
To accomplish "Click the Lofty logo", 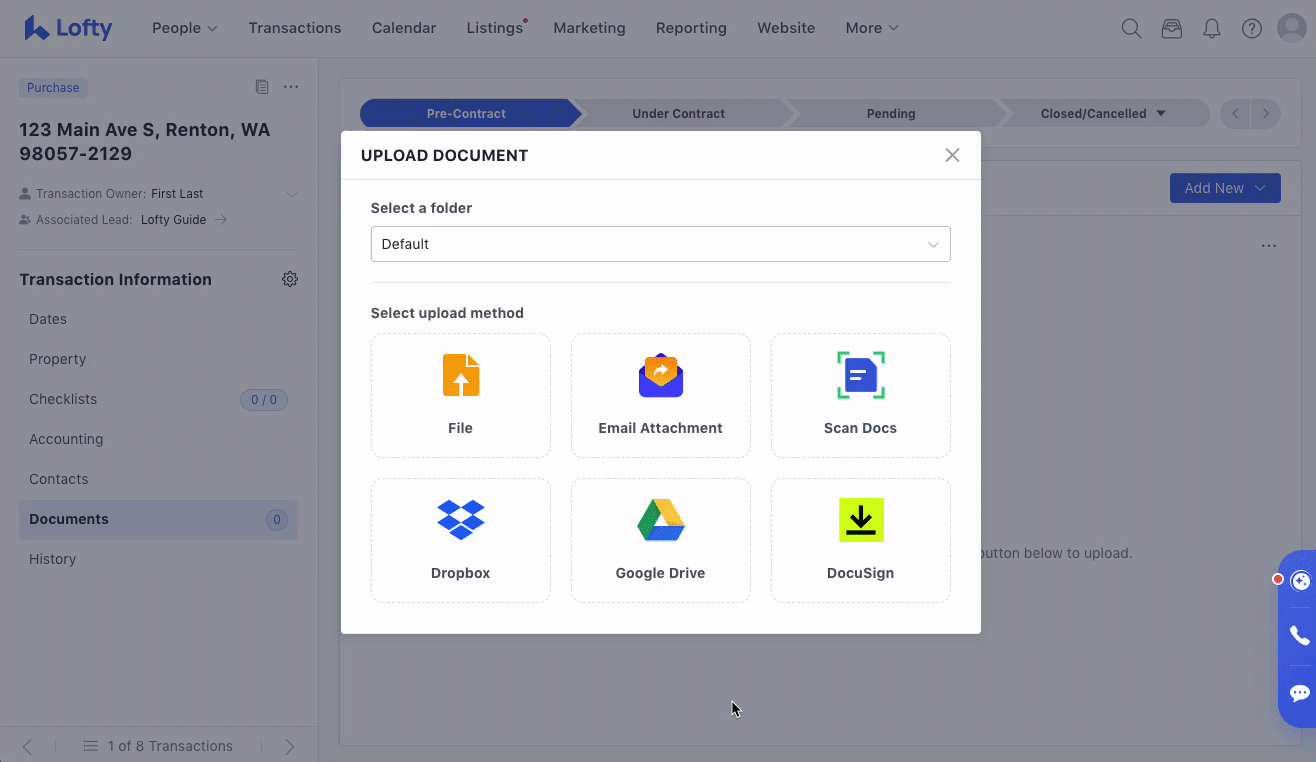I will click(68, 28).
